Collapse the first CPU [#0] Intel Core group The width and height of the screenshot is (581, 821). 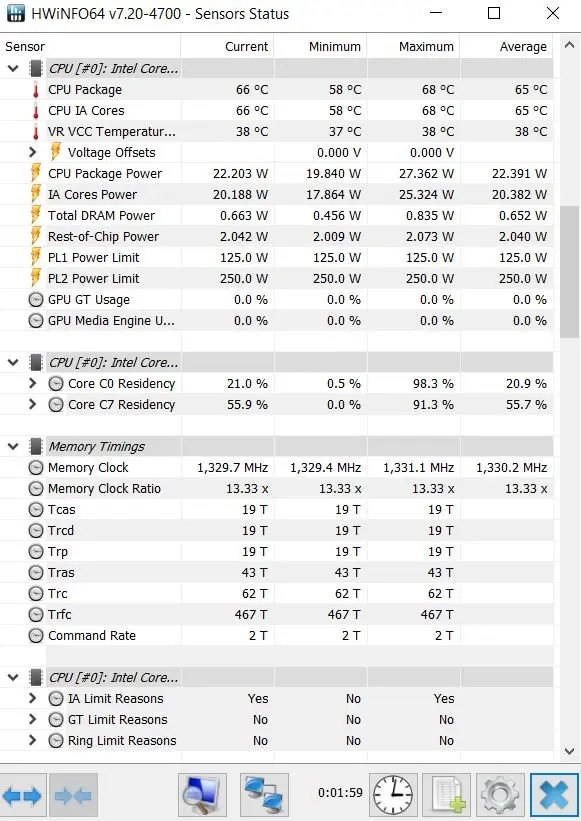(x=13, y=69)
